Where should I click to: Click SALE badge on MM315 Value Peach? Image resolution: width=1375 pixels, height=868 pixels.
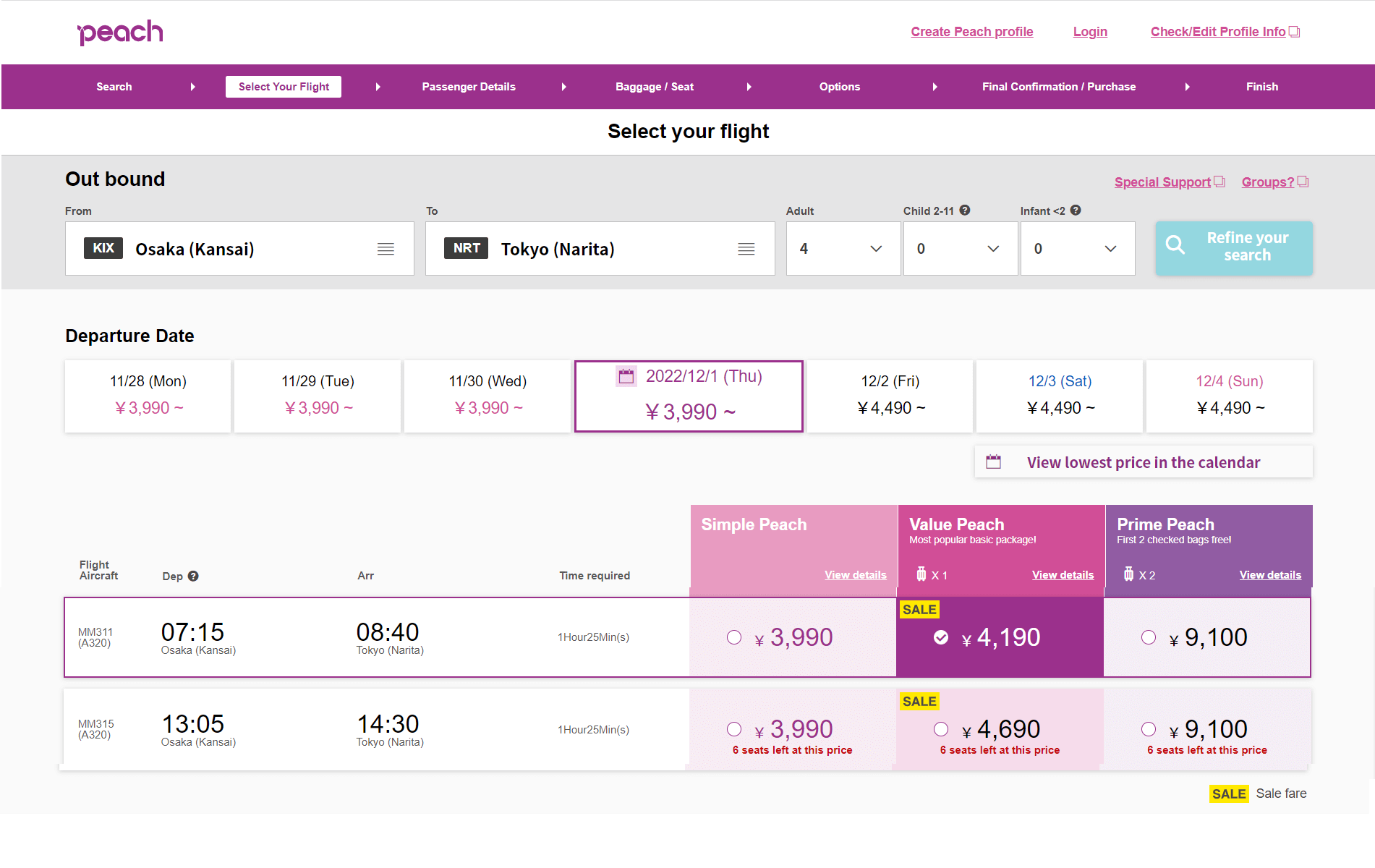pyautogui.click(x=919, y=702)
